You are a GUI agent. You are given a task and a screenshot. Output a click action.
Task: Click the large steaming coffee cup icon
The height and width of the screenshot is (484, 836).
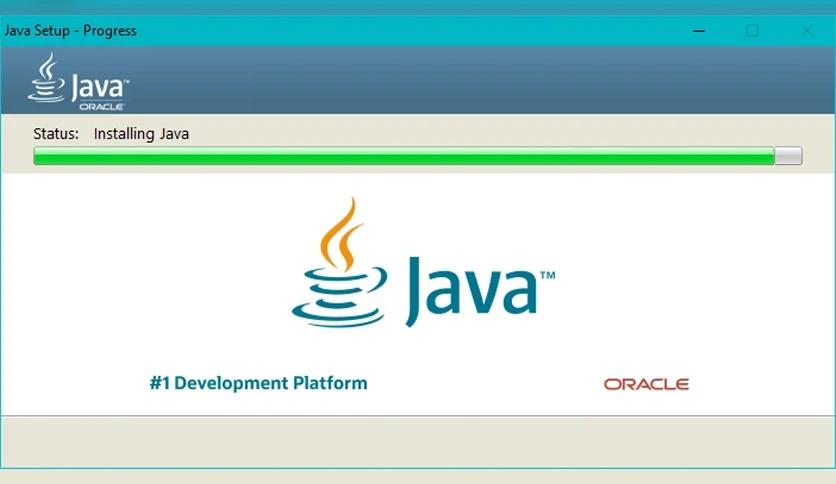[340, 262]
